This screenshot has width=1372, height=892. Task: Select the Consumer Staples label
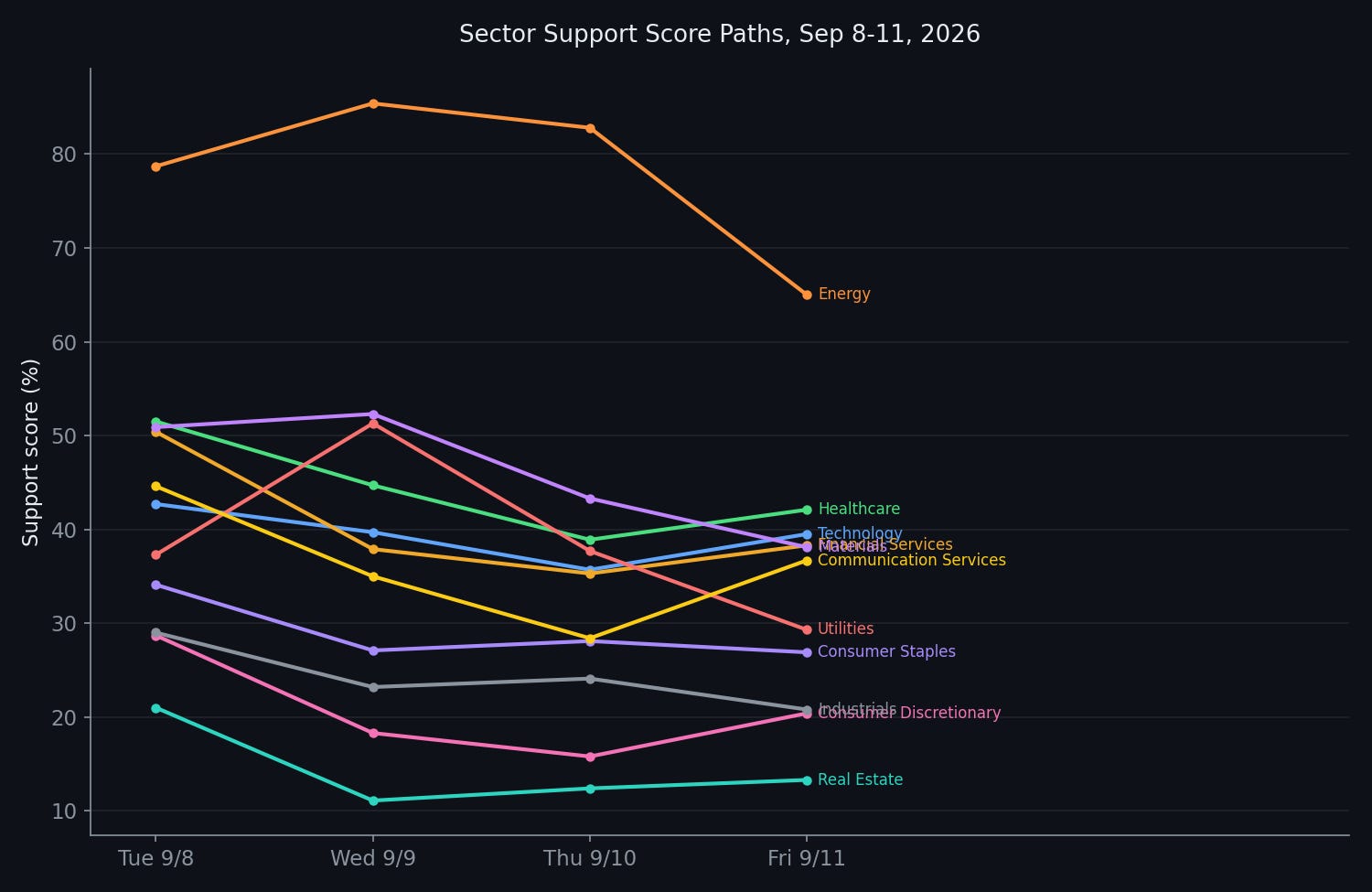(x=886, y=652)
